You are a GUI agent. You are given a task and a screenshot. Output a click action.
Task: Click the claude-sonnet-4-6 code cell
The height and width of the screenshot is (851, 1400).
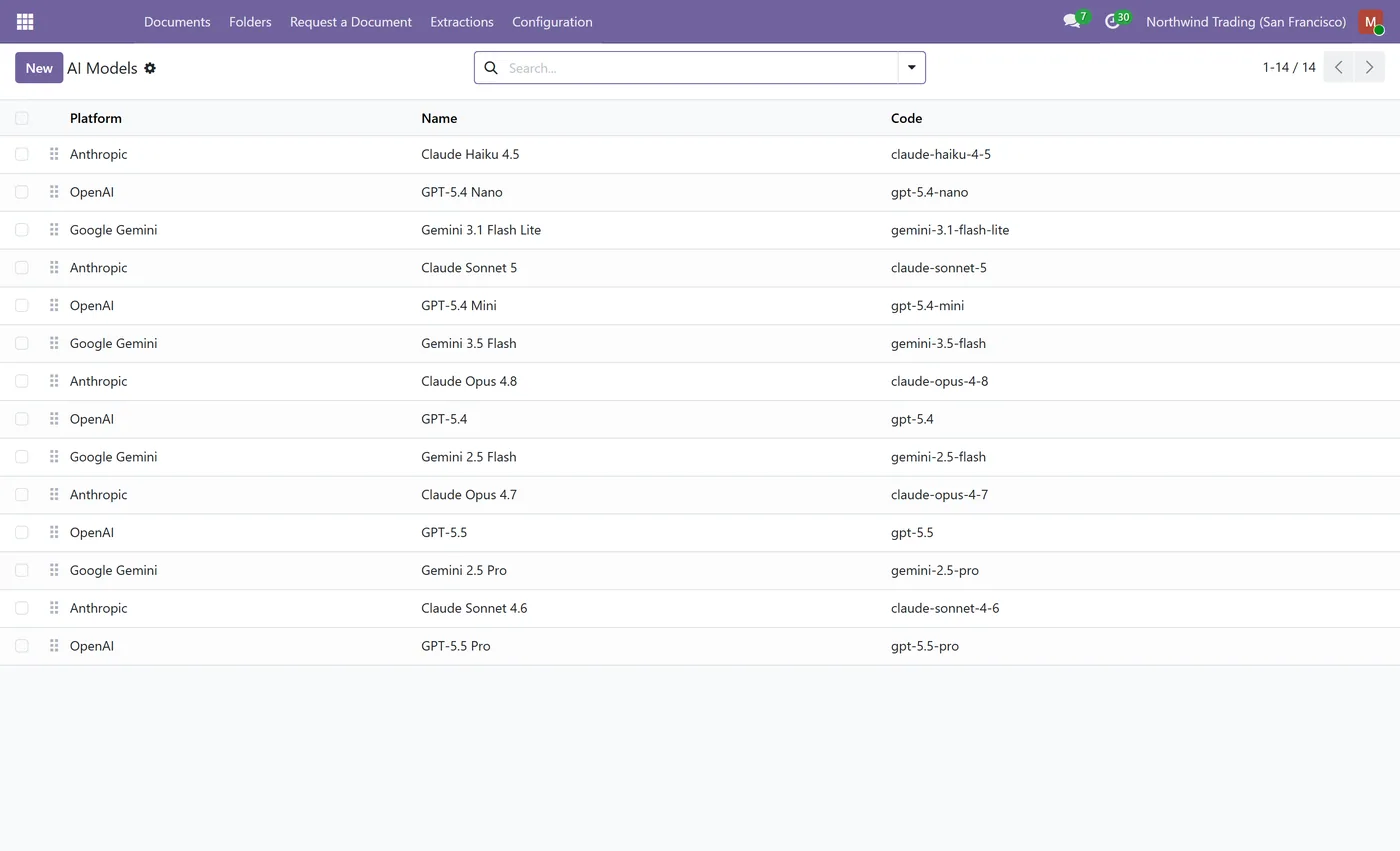pos(945,608)
